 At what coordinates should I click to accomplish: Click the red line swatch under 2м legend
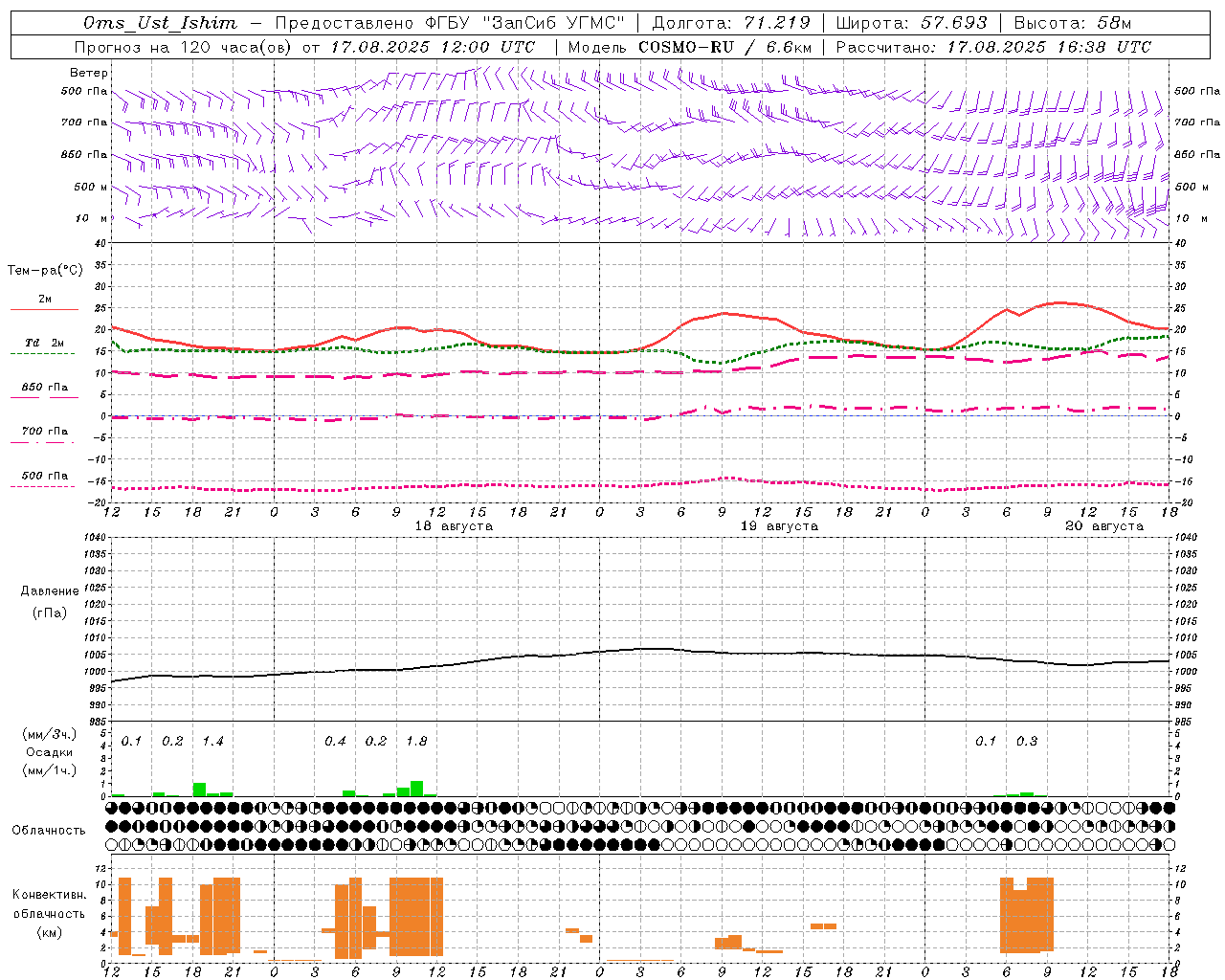point(44,309)
